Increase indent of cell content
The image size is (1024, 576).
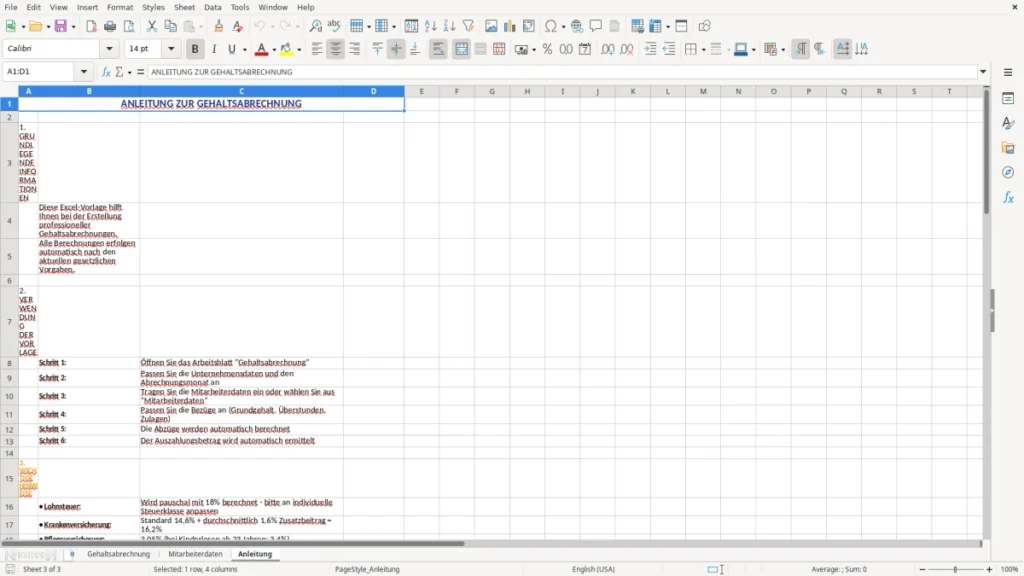[650, 49]
